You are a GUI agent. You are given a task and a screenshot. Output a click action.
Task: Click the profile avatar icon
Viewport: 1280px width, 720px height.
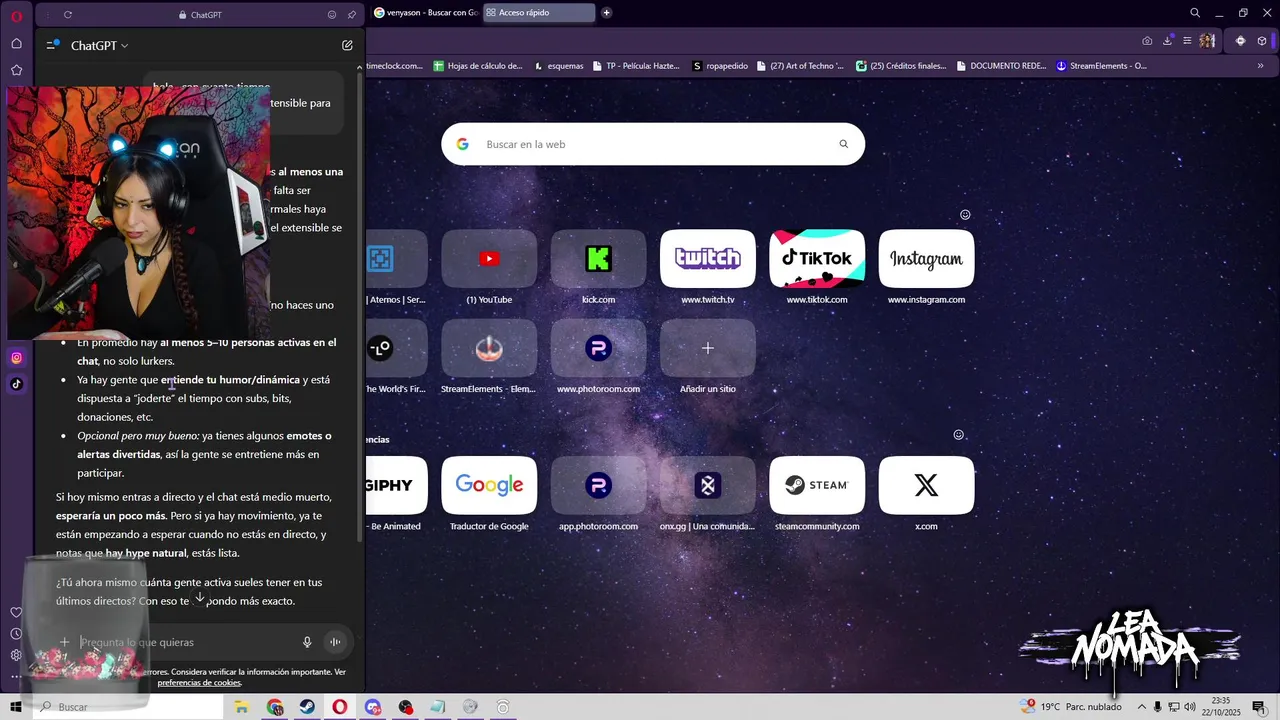point(1207,41)
